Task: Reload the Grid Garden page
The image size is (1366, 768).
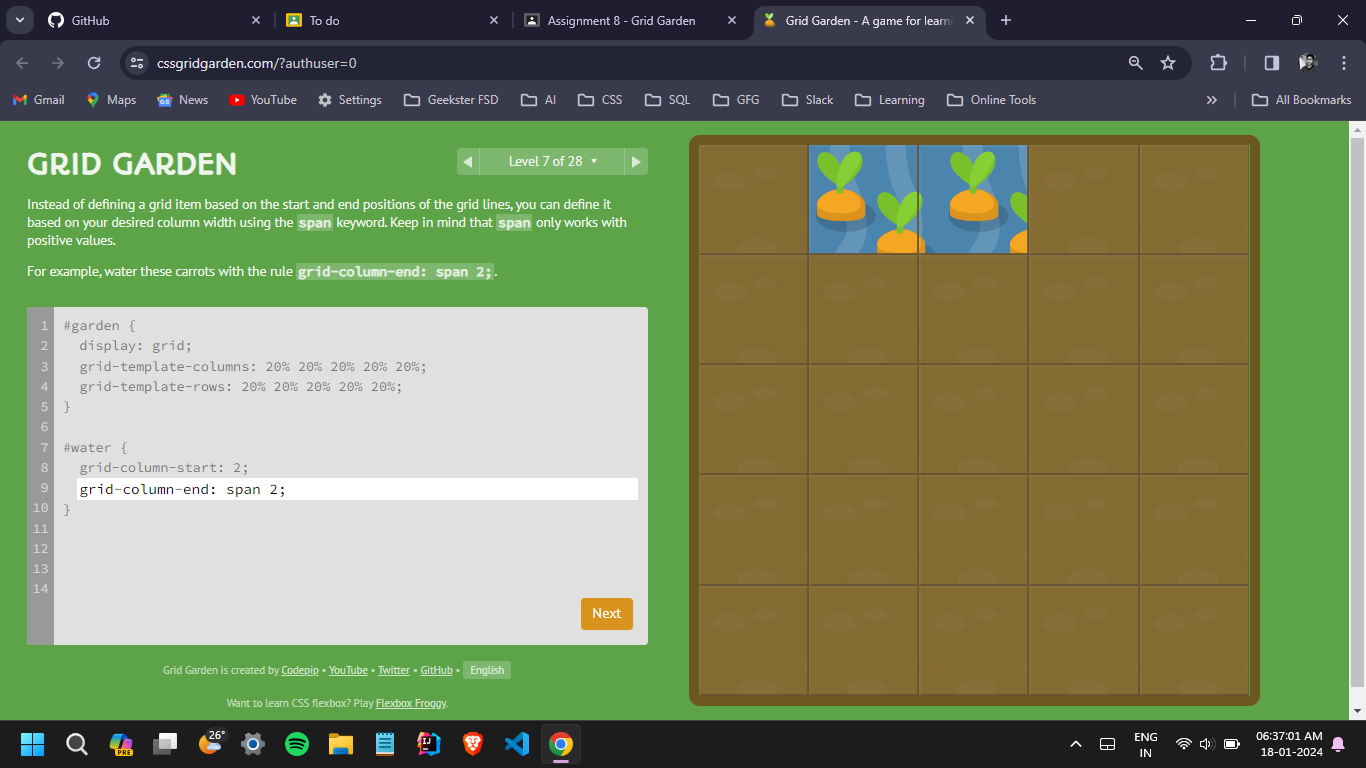Action: (94, 63)
